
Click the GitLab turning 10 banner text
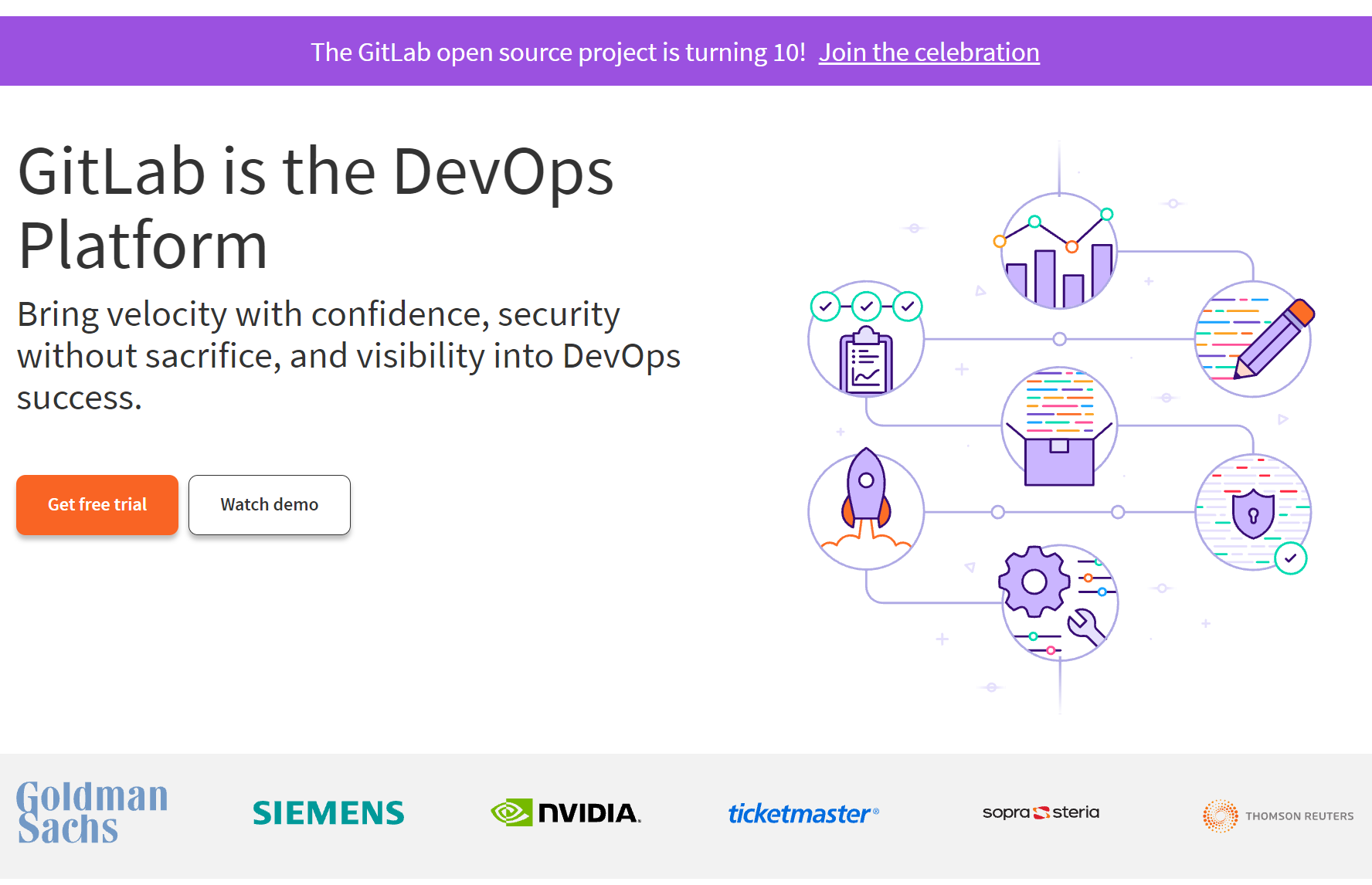pos(558,52)
